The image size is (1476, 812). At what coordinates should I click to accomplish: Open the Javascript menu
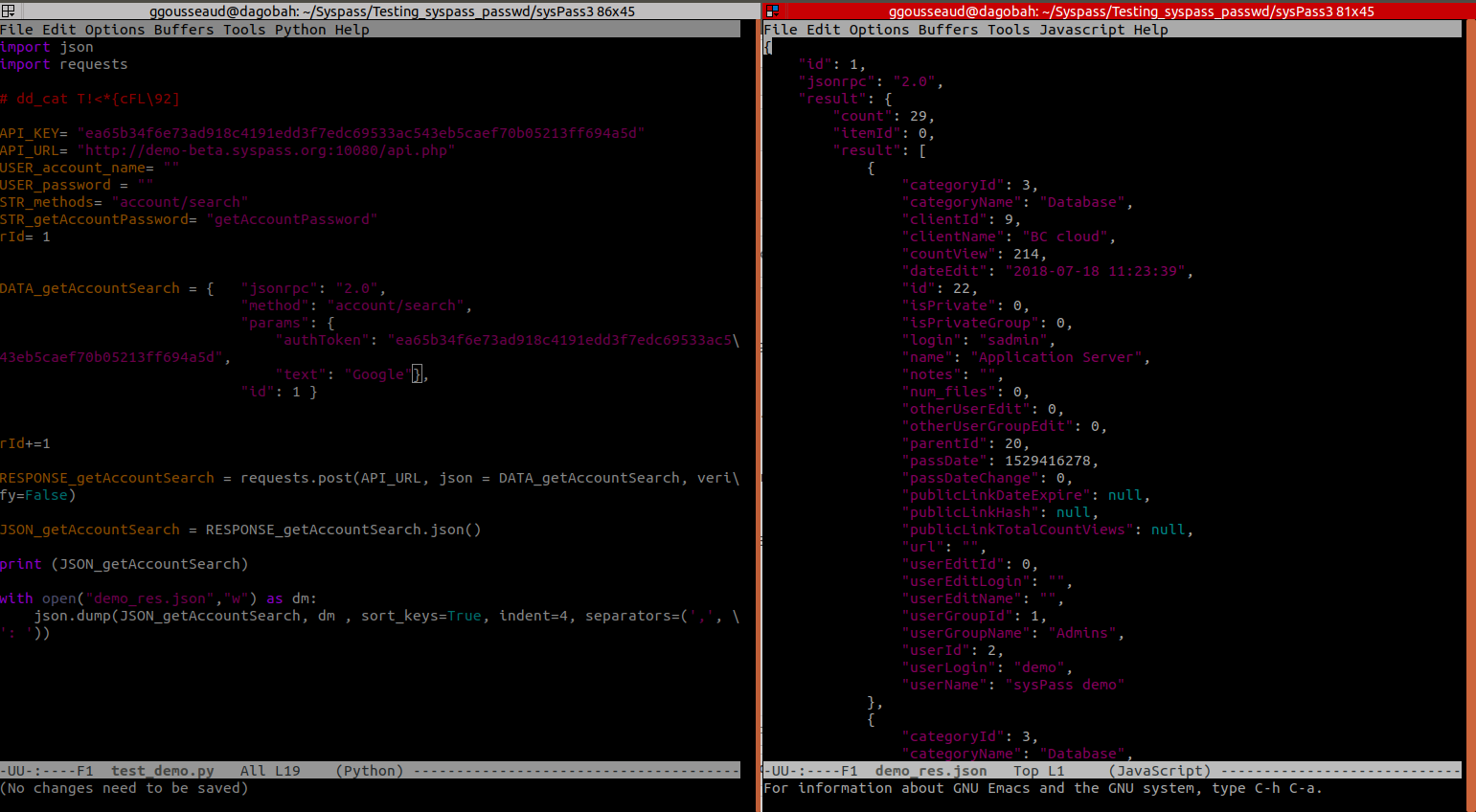click(x=1082, y=30)
